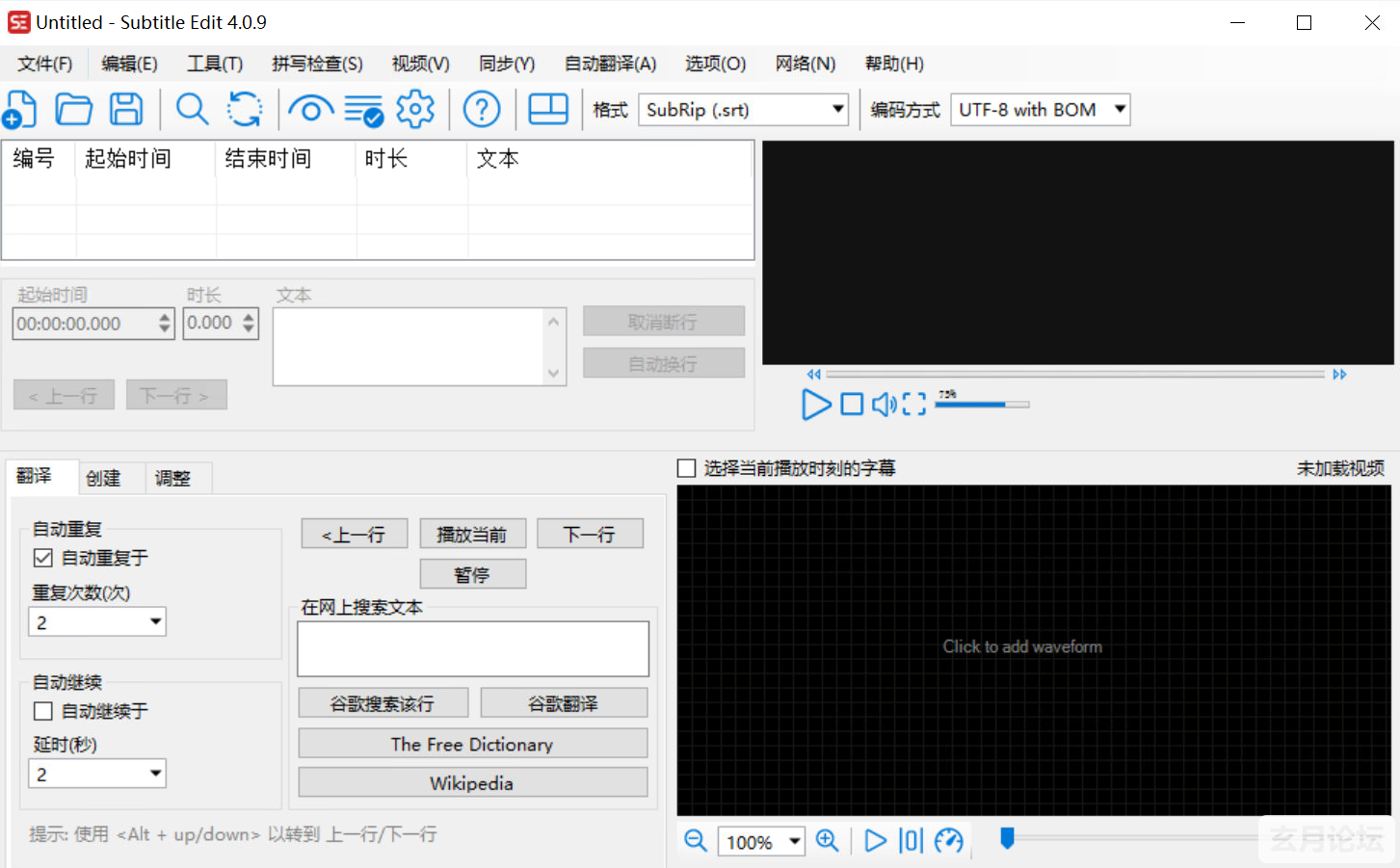This screenshot has height=868, width=1400.
Task: Click the 下一行 playback button
Action: pos(590,534)
